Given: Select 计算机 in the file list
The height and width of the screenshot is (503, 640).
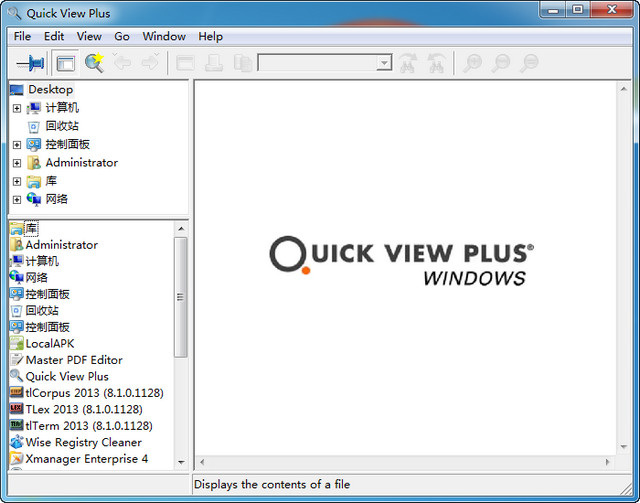Looking at the screenshot, I should click(x=42, y=261).
